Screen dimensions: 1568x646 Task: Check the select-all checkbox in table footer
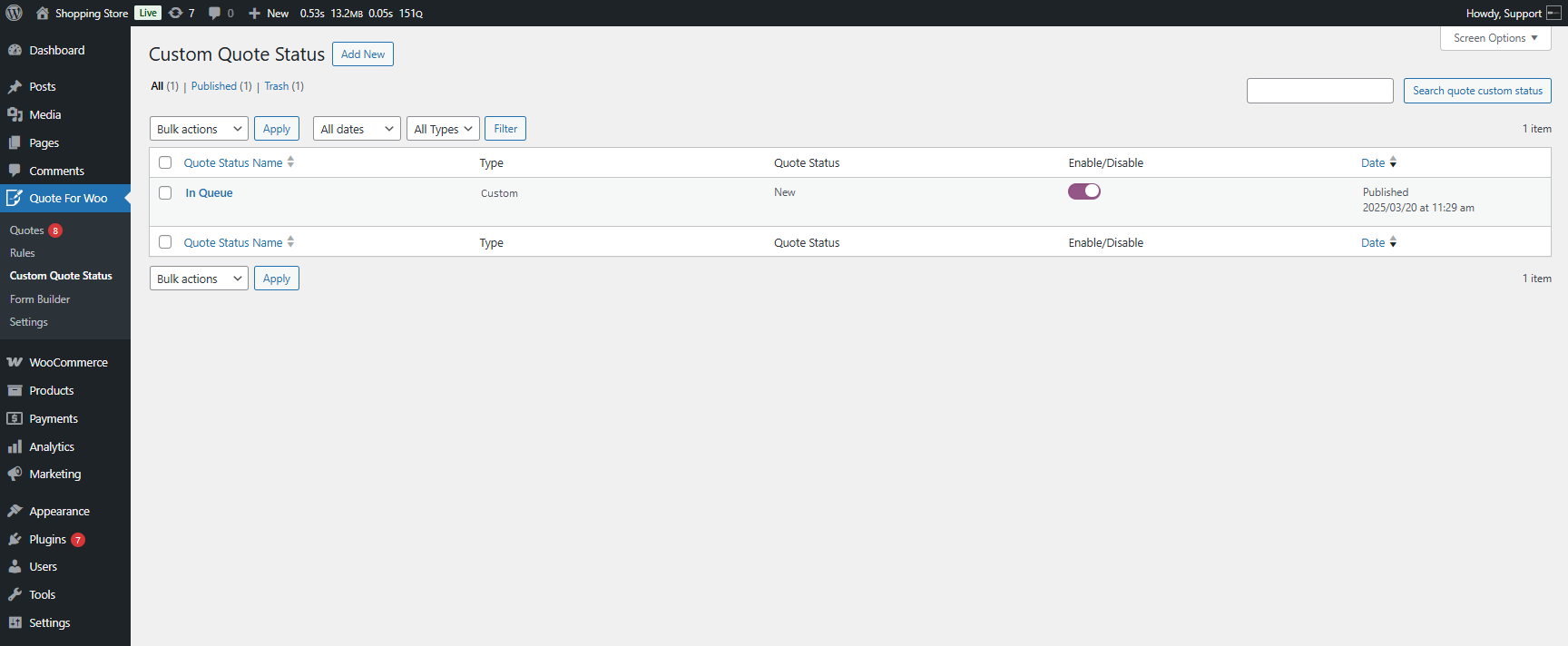click(x=165, y=241)
